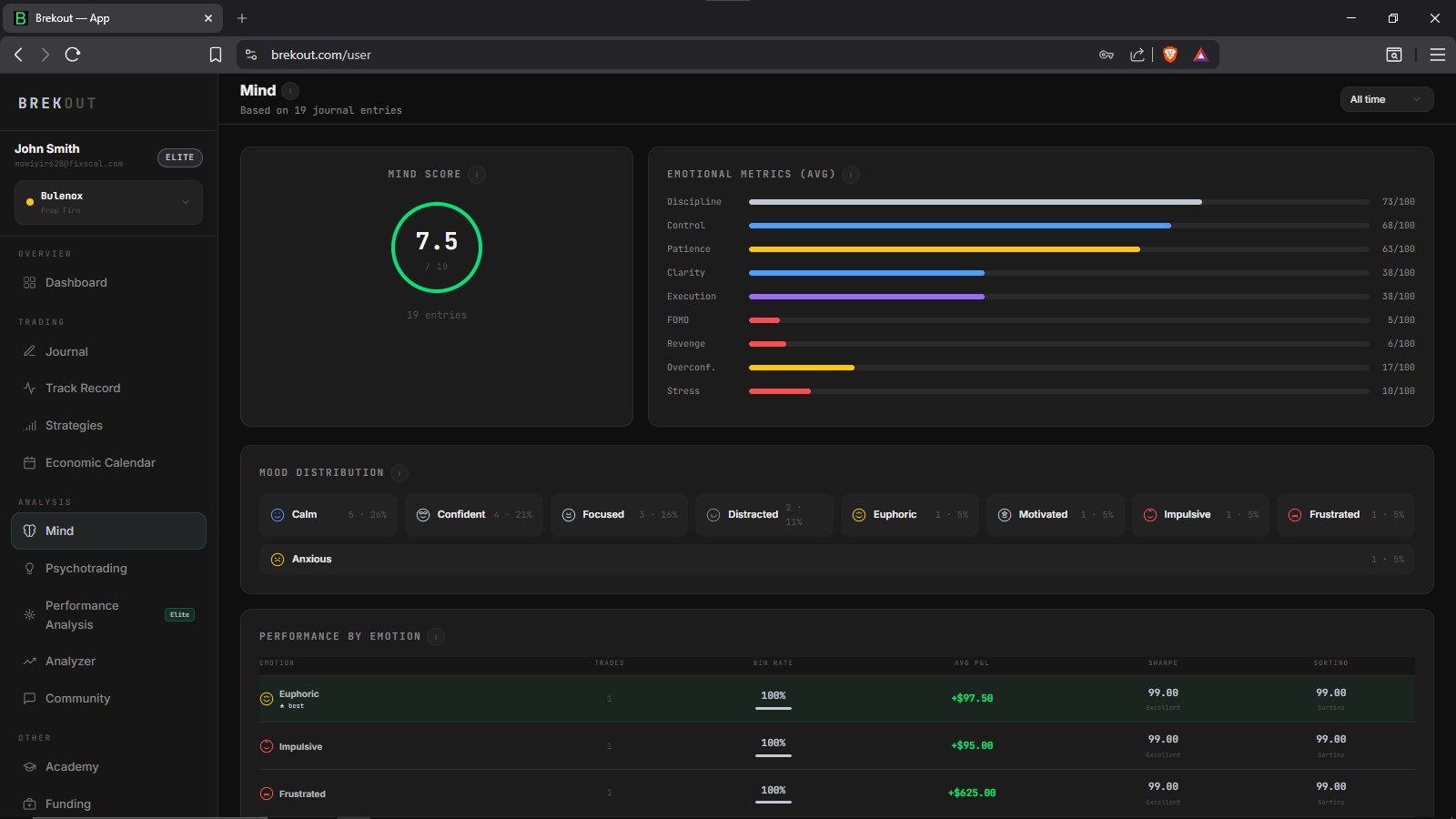The width and height of the screenshot is (1456, 819).
Task: Click the info icon beside Mood Distribution
Action: tap(399, 472)
